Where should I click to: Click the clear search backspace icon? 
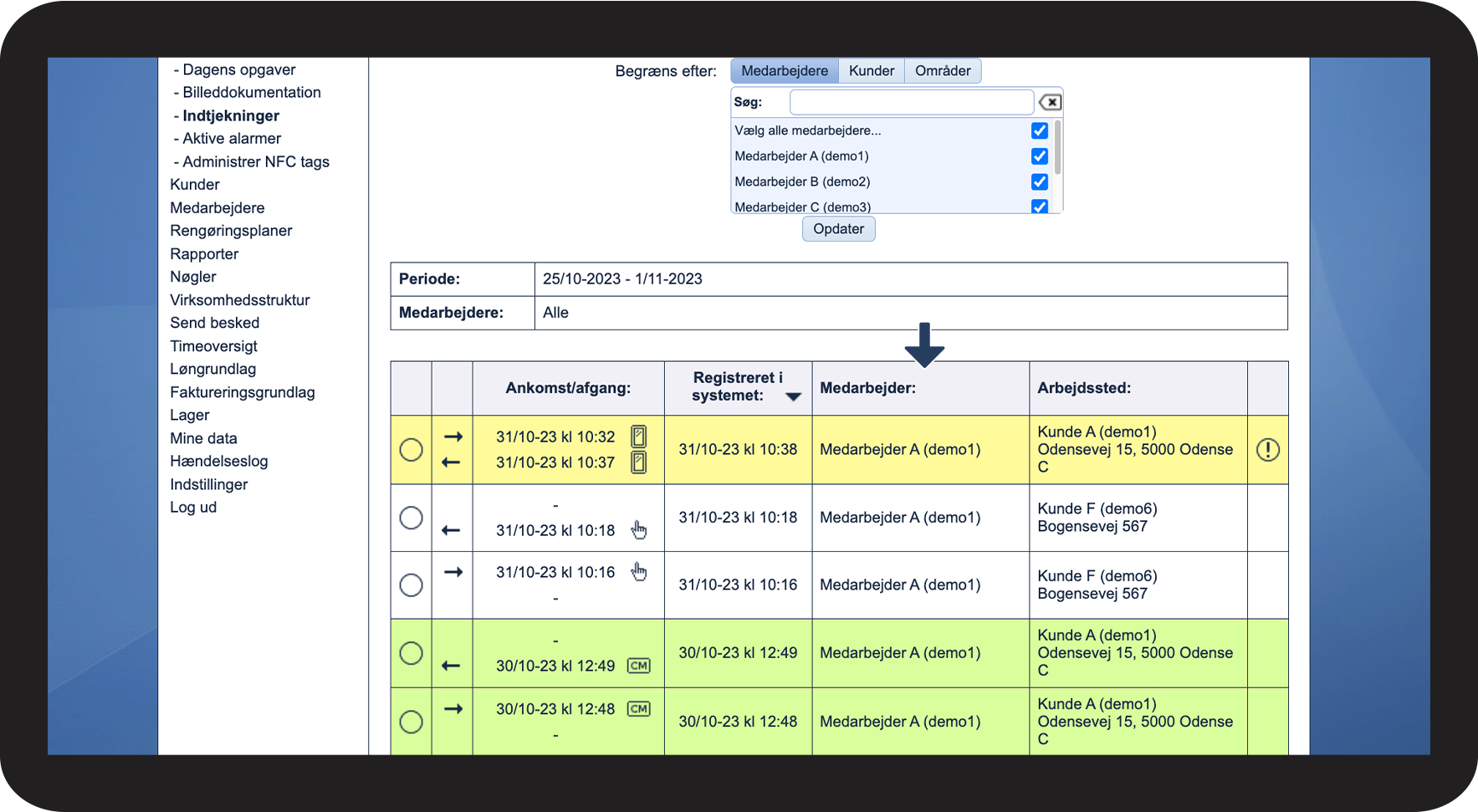1050,102
